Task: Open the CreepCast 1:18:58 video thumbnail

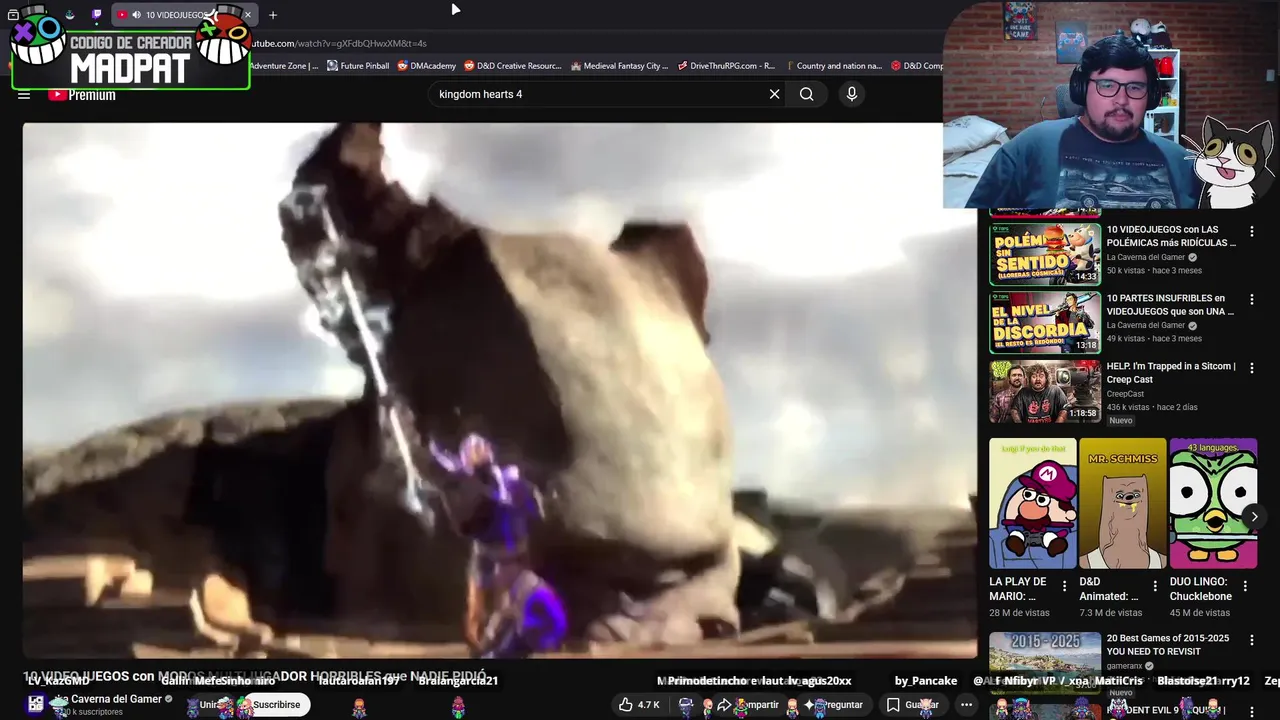Action: coord(1045,391)
